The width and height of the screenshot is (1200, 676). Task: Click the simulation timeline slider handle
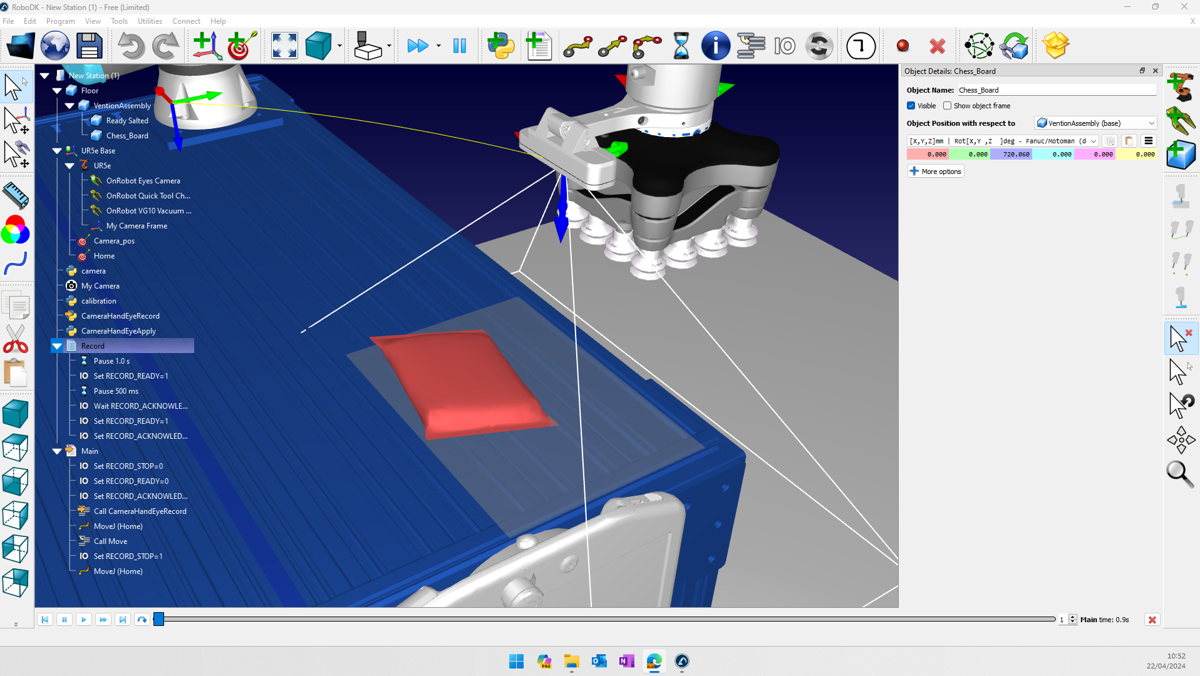(158, 620)
